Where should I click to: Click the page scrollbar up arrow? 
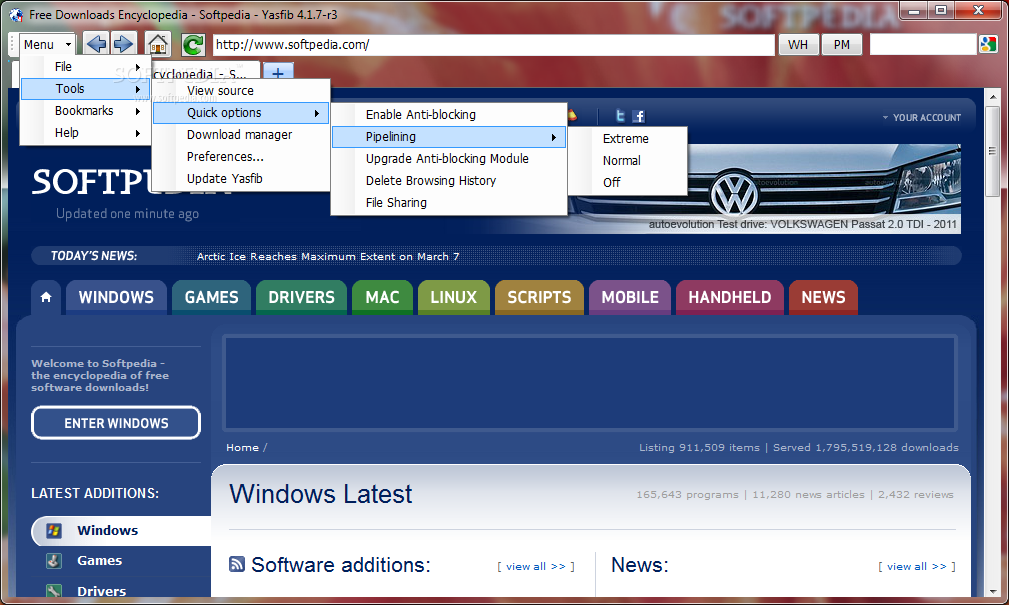click(992, 97)
